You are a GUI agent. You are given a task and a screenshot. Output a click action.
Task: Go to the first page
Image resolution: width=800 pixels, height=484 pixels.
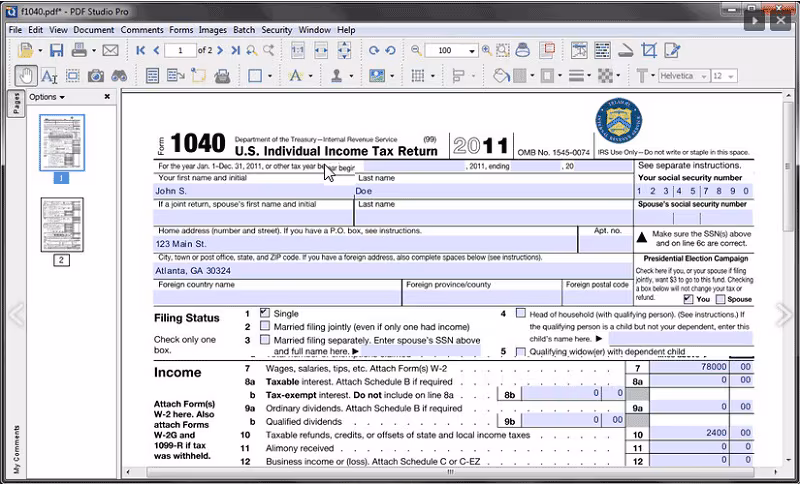[x=140, y=50]
